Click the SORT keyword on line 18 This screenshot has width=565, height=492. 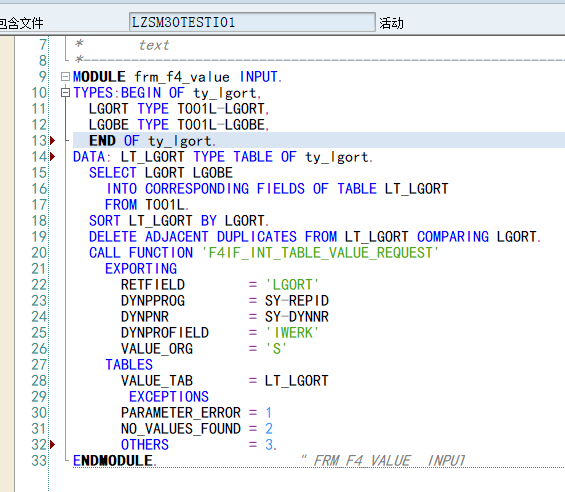tap(105, 221)
